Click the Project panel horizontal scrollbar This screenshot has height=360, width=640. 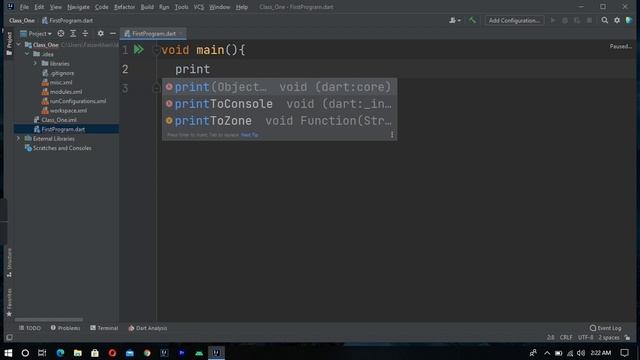[49, 320]
